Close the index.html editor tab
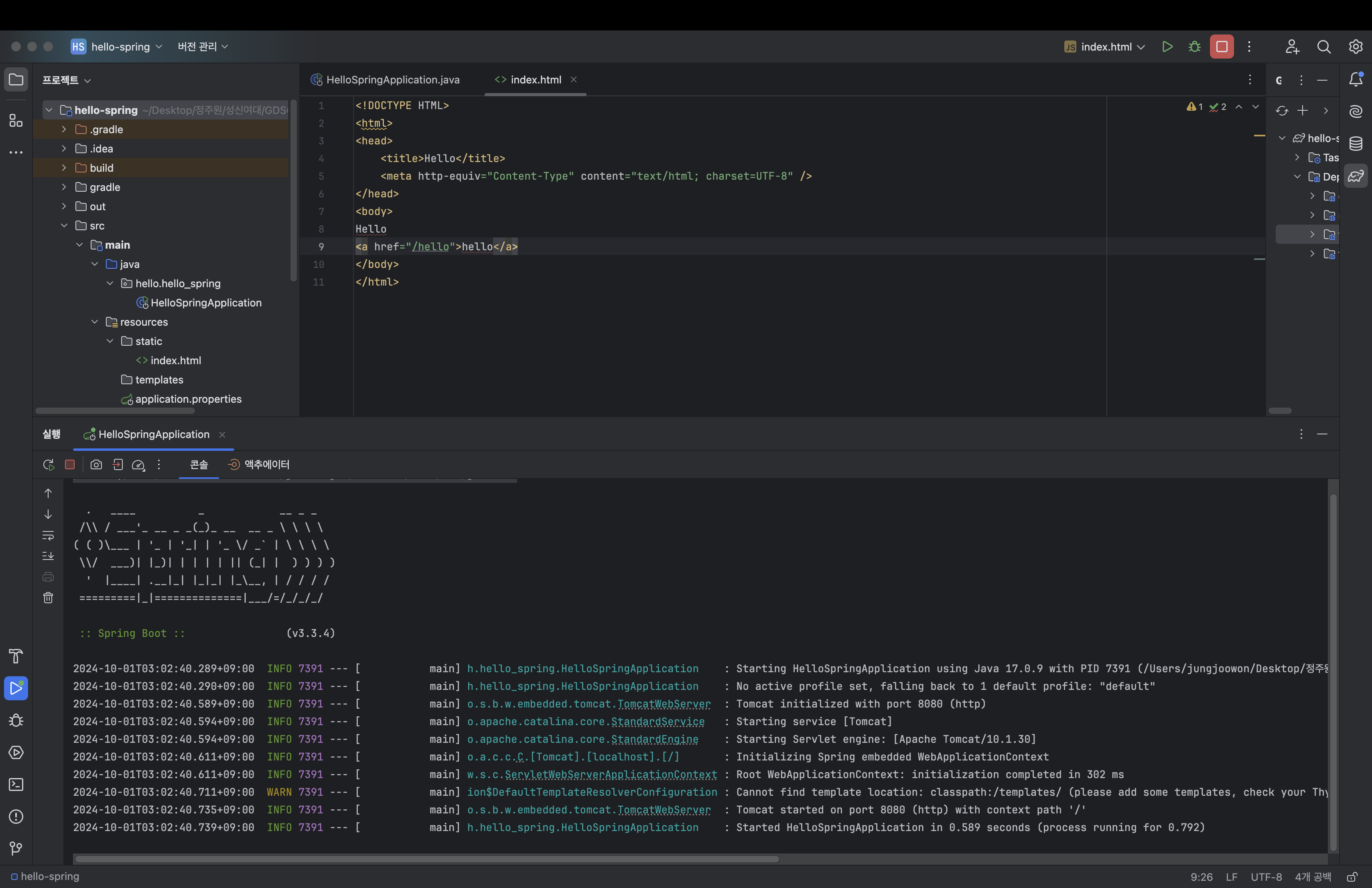Screen dimensions: 1372x888 [x=574, y=79]
